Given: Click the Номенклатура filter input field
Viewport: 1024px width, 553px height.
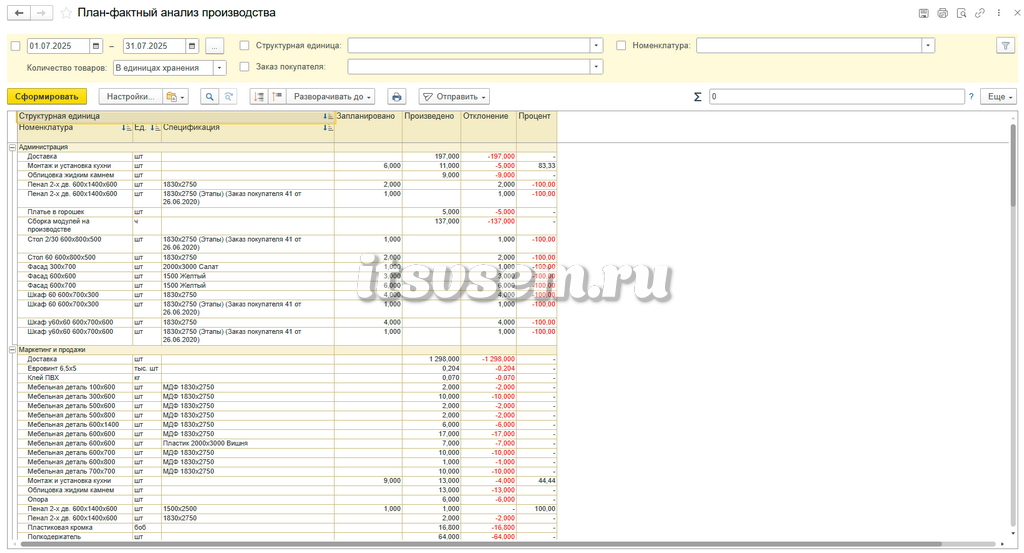Looking at the screenshot, I should [809, 46].
